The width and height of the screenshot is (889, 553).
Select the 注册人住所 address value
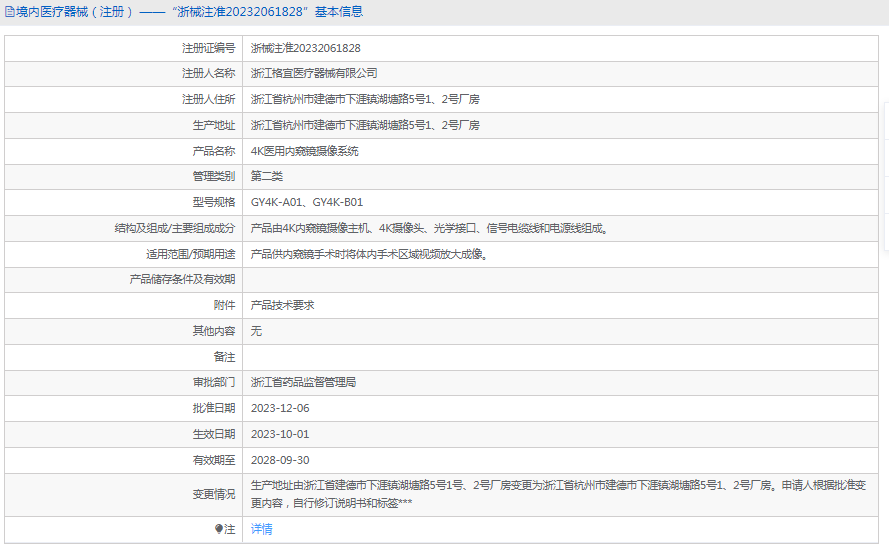point(365,99)
